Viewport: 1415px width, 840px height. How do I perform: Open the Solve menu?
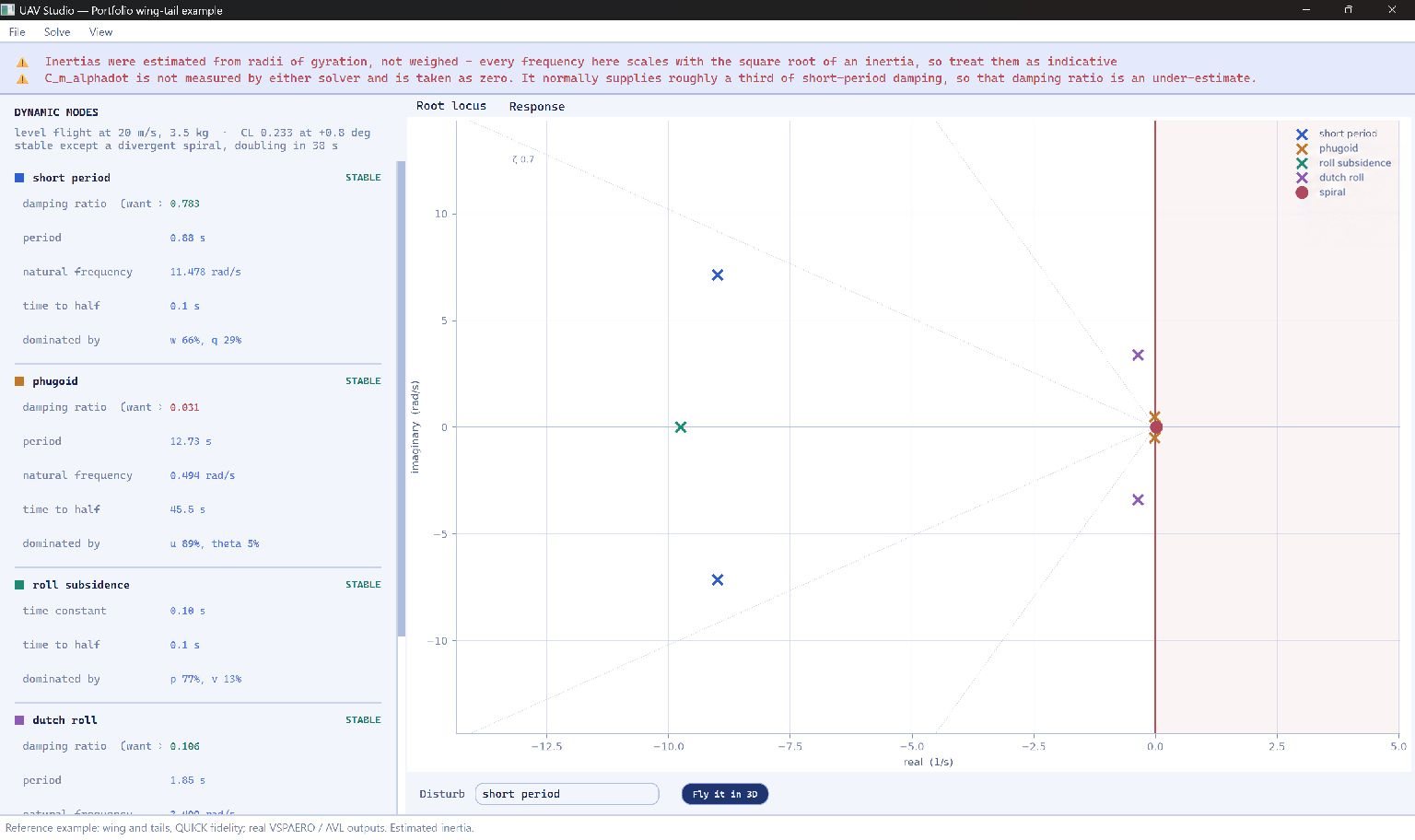tap(57, 31)
